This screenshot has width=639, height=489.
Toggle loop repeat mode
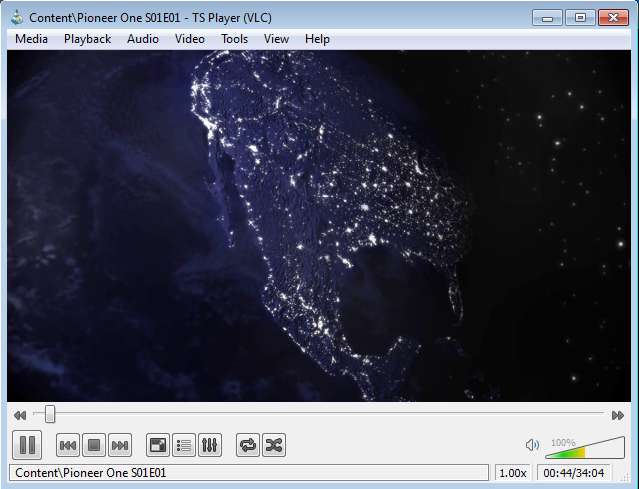point(248,445)
